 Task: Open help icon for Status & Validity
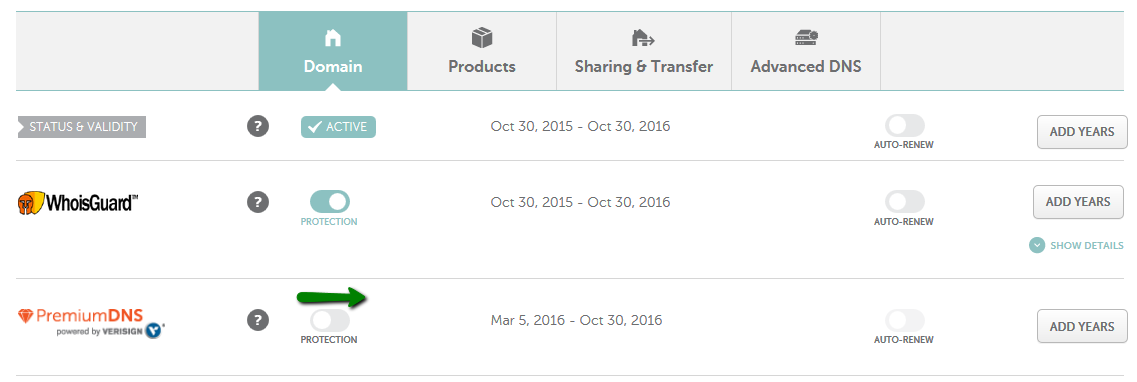click(257, 126)
